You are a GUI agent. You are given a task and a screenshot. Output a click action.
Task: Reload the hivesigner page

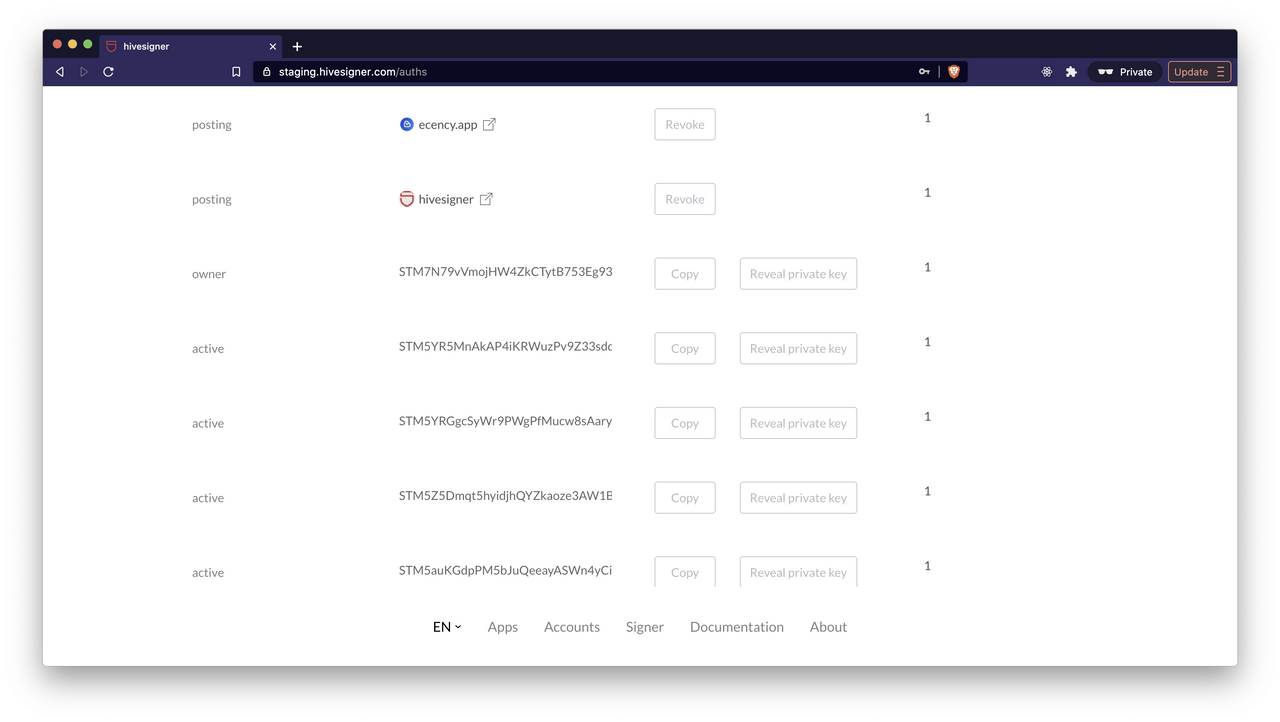pos(108,72)
